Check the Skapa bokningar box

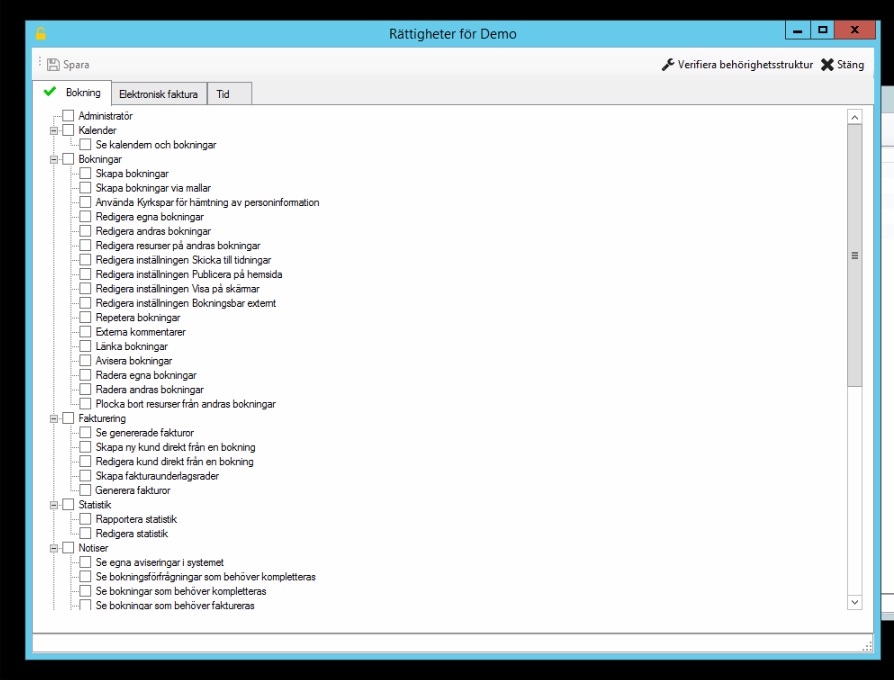tap(85, 173)
